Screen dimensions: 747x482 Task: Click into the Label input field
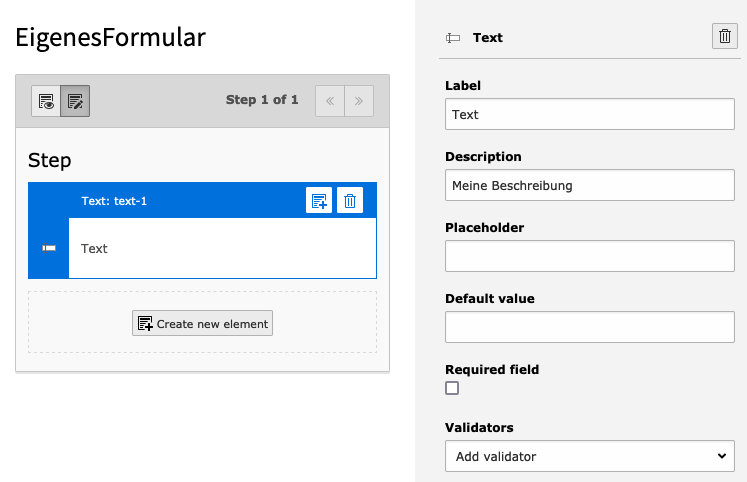tap(590, 114)
